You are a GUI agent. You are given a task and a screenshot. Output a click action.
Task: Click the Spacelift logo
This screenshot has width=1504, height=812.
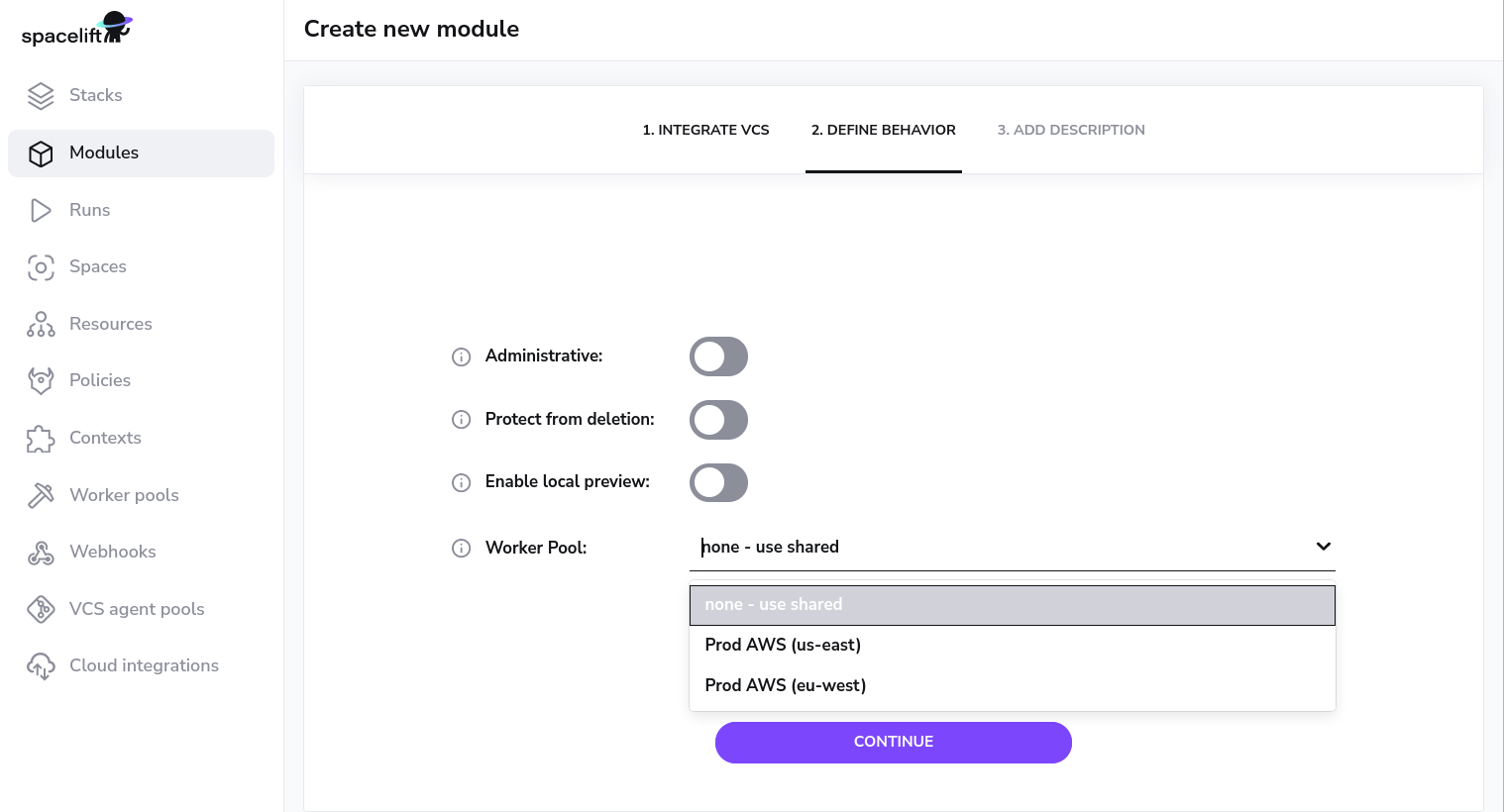(74, 29)
